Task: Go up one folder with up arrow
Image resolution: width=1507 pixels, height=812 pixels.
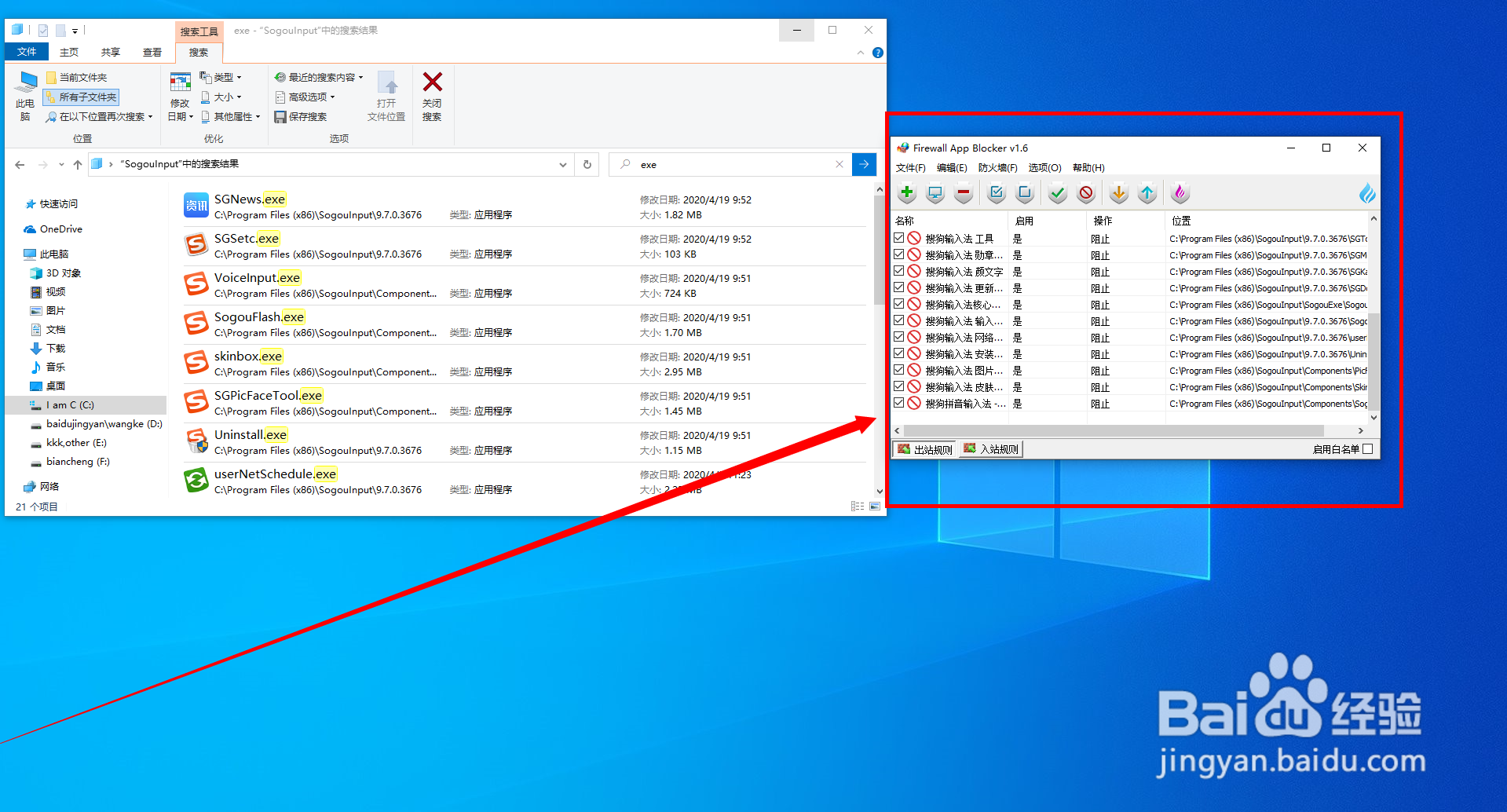Action: [x=77, y=164]
